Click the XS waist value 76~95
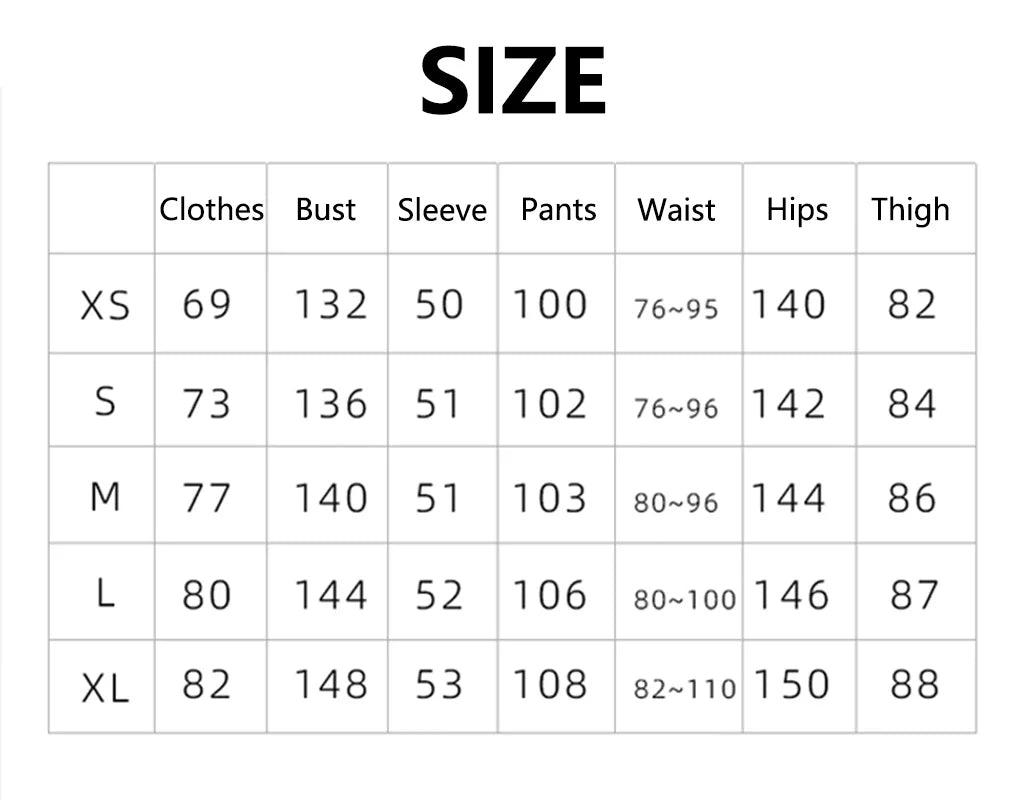Viewport: 1033px width, 800px height. point(676,309)
